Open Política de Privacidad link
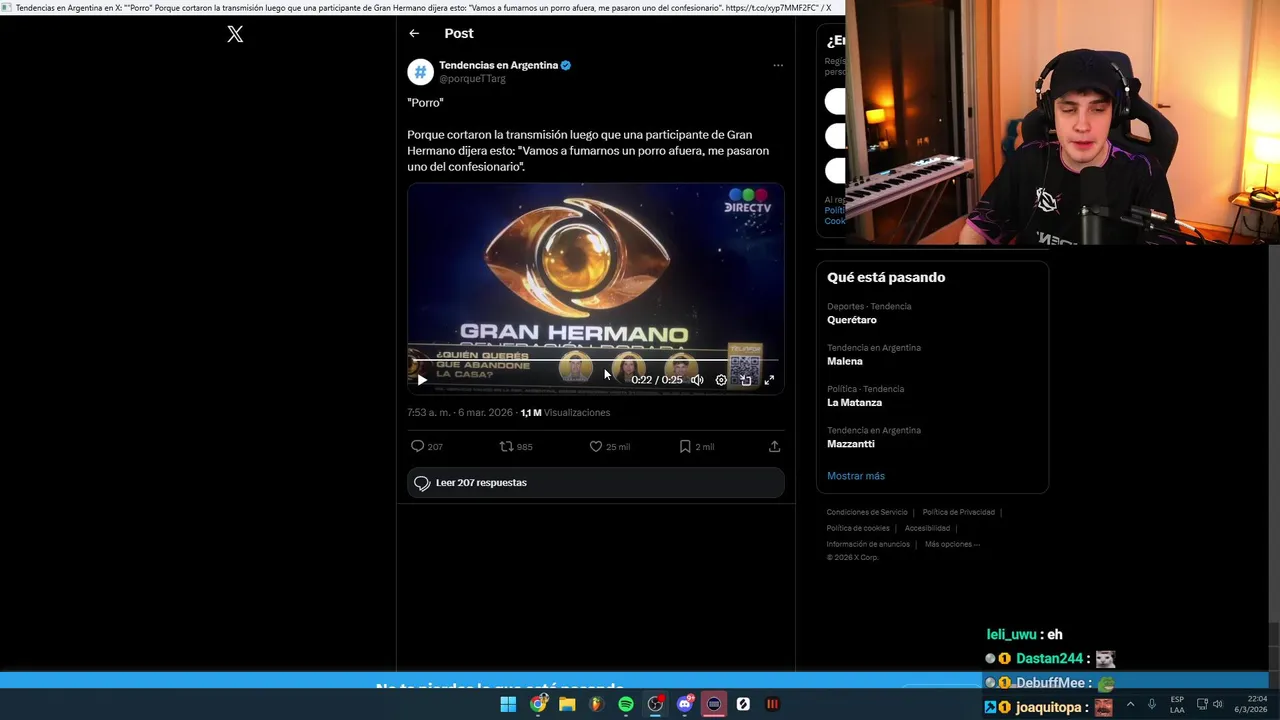Viewport: 1280px width, 720px height. click(x=958, y=512)
